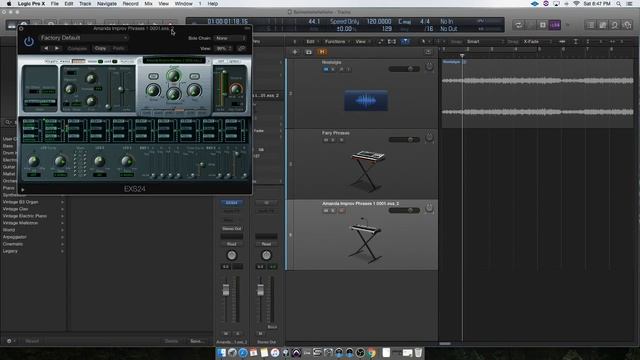This screenshot has width=640, height=360.
Task: Toggle the orange global Hide button
Action: tap(322, 52)
